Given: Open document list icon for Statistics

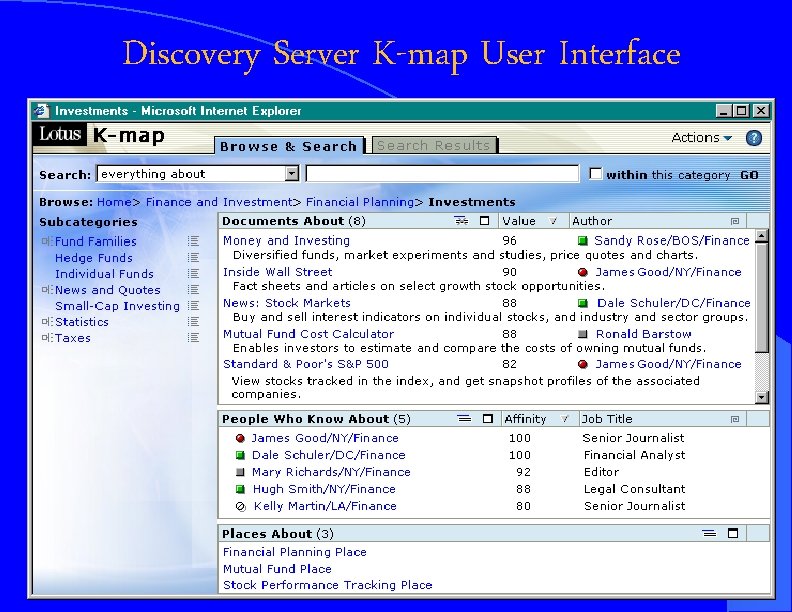Looking at the screenshot, I should tap(193, 322).
